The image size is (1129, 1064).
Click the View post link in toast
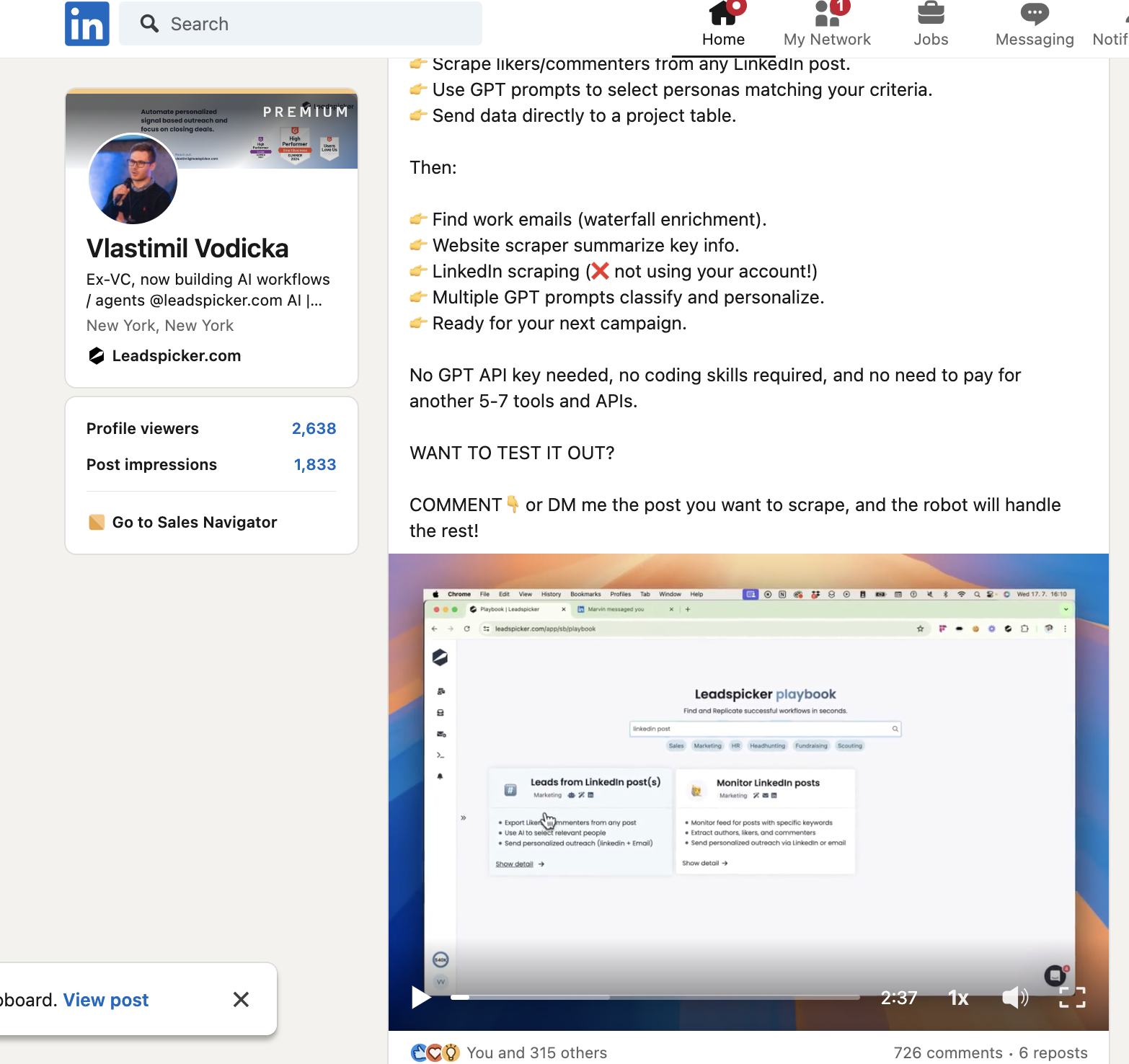click(106, 1000)
